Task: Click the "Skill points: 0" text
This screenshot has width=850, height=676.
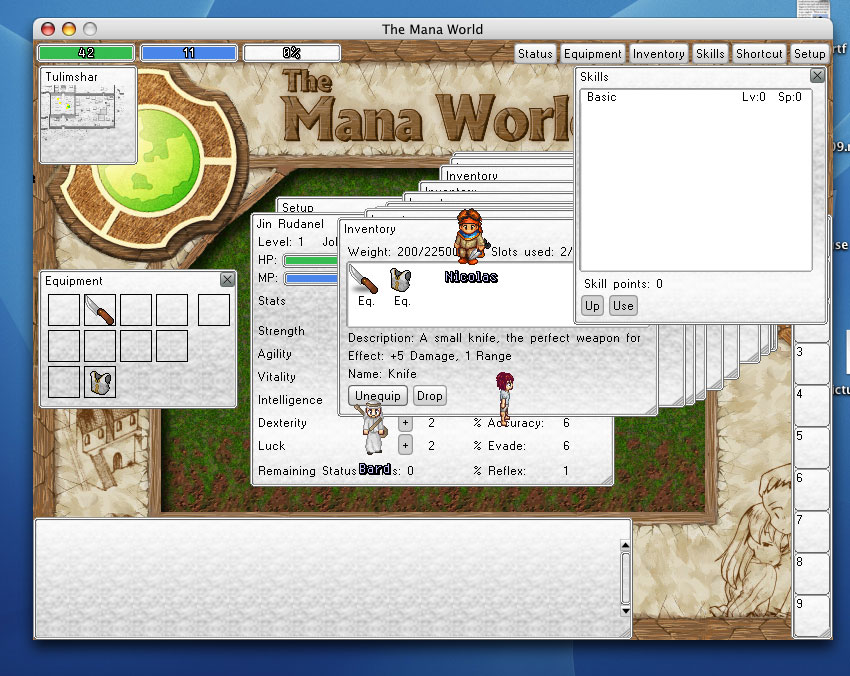Action: 623,284
